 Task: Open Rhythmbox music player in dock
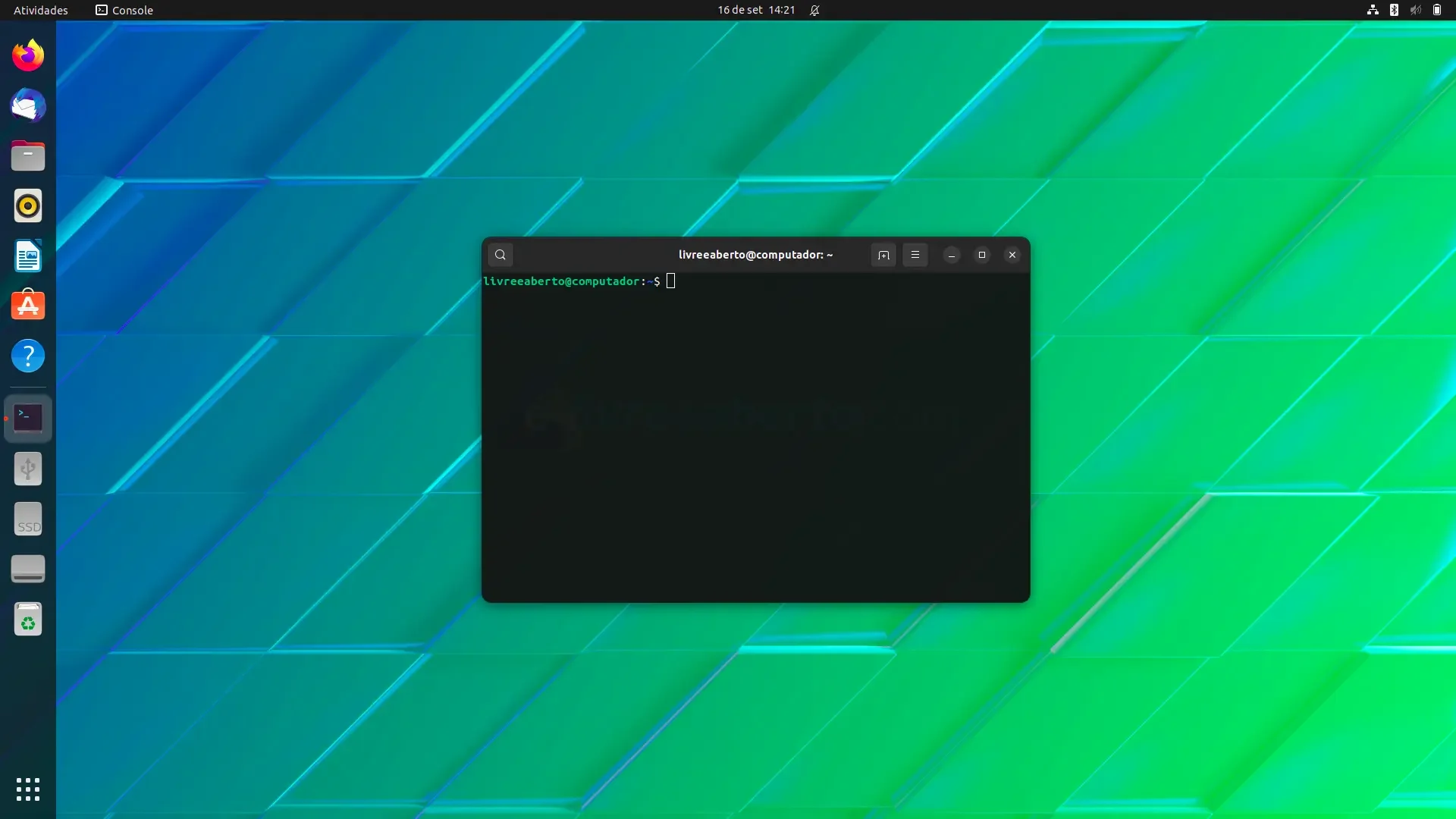tap(28, 206)
